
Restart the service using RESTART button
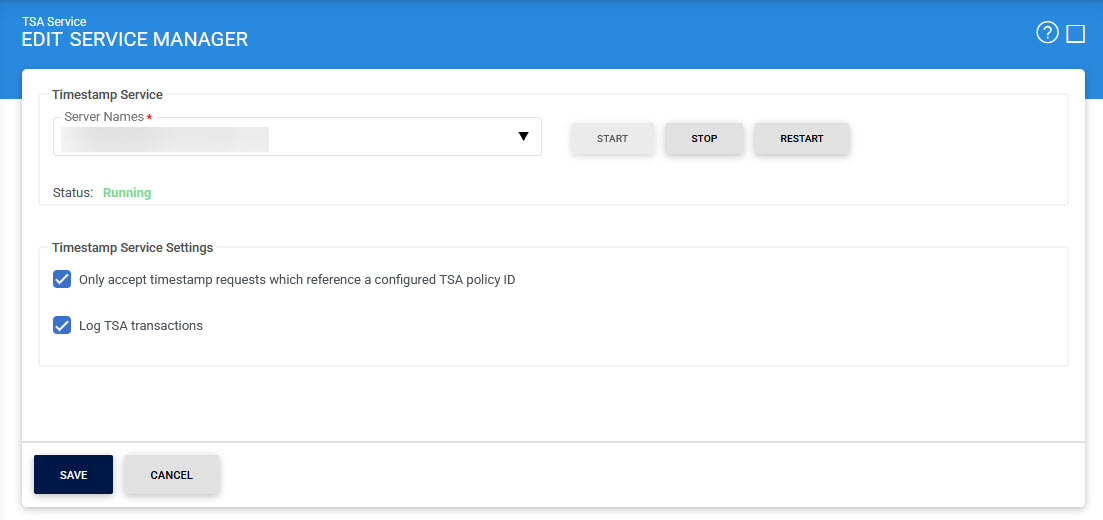tap(801, 139)
